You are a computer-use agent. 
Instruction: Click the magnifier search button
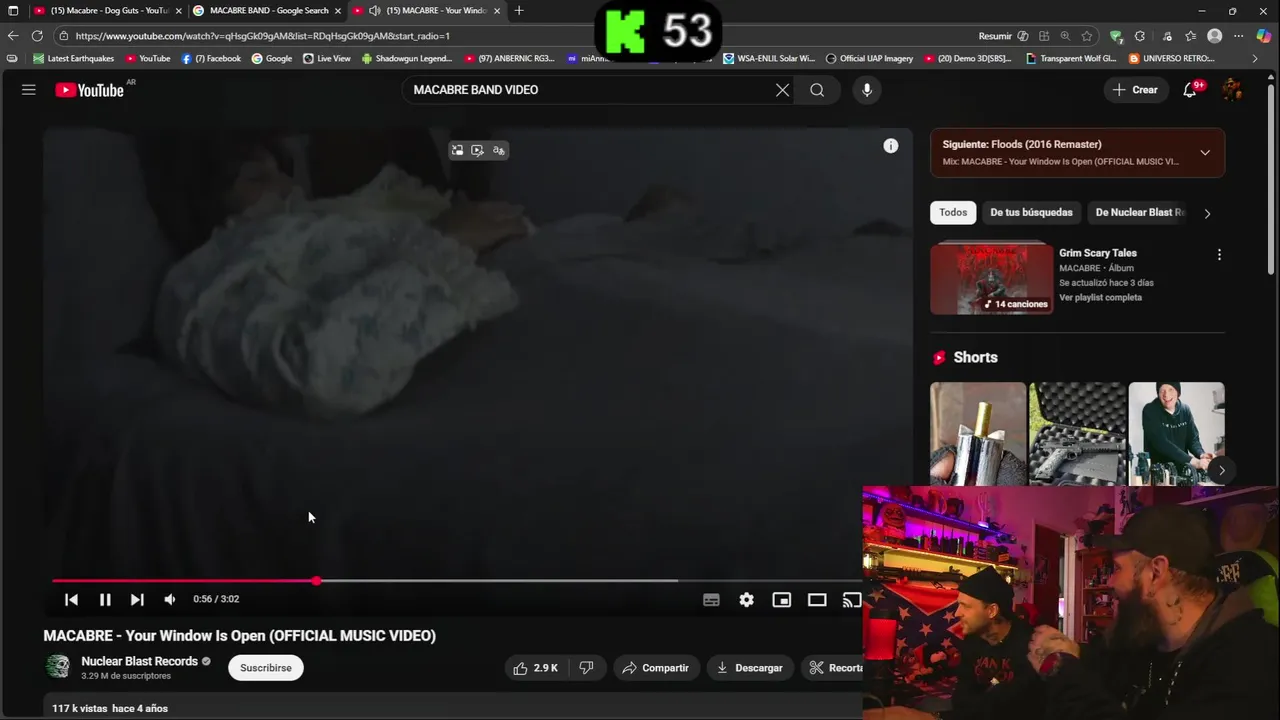click(x=817, y=90)
